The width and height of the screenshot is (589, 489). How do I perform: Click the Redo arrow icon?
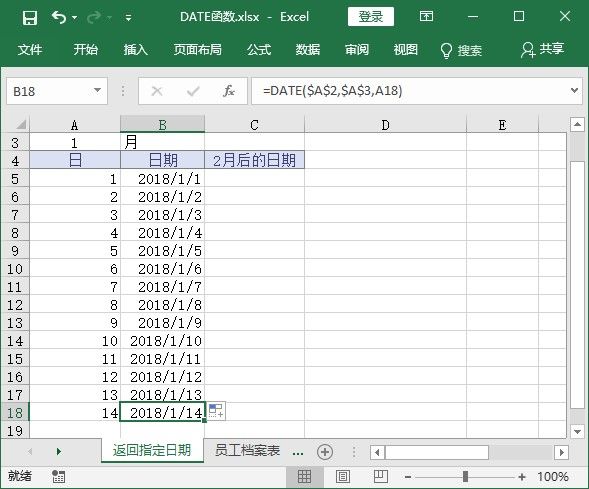click(94, 17)
